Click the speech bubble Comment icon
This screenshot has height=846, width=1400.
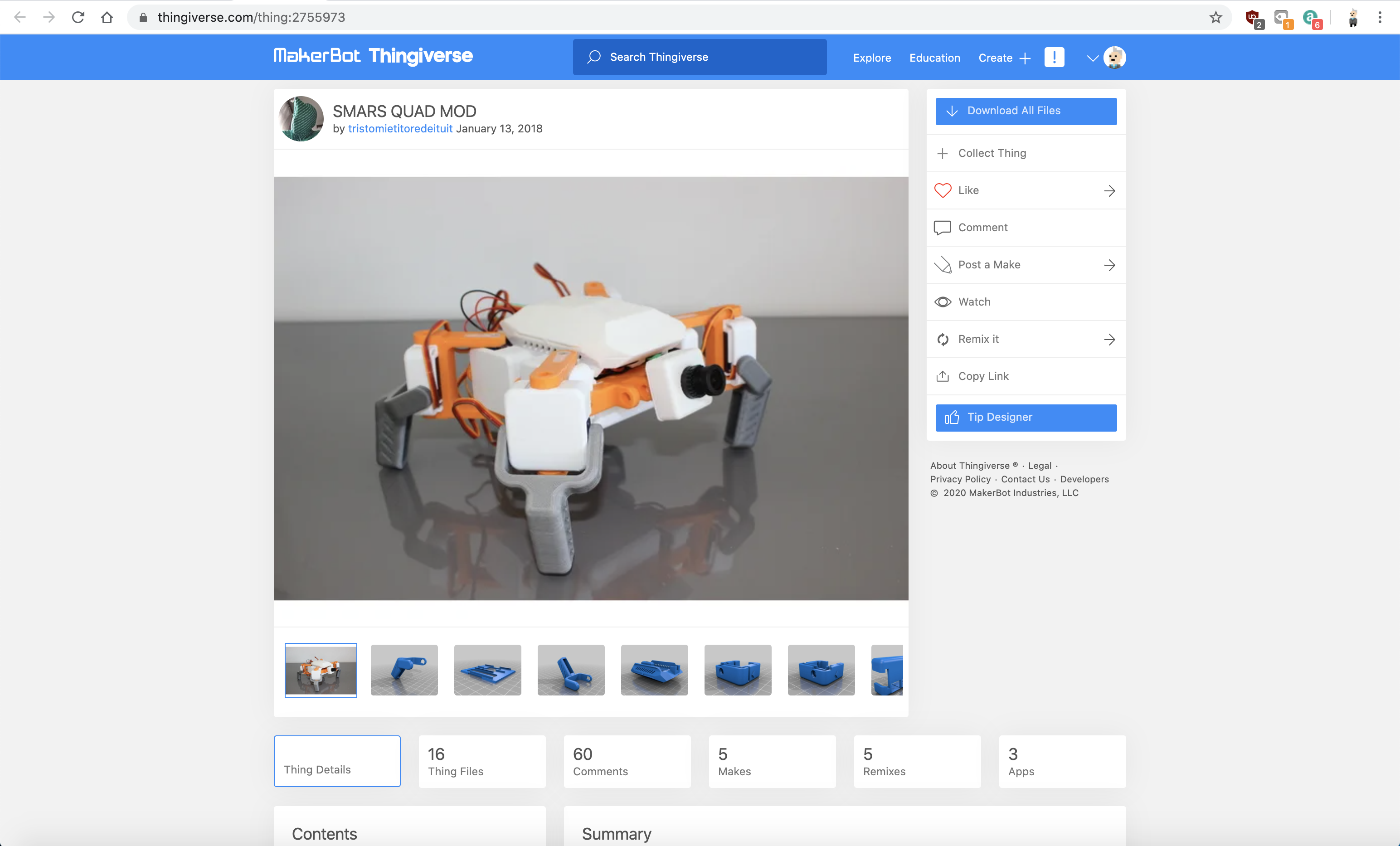[x=943, y=227]
